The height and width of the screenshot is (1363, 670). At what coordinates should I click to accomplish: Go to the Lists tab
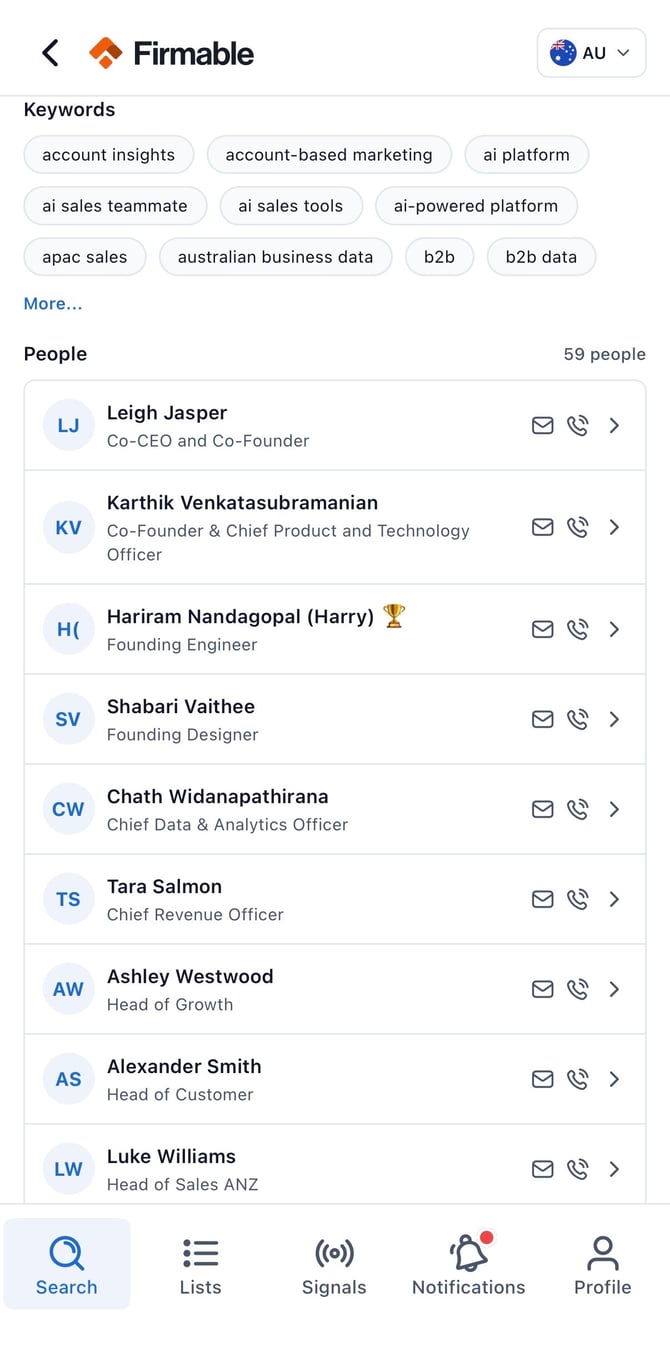tap(200, 1265)
